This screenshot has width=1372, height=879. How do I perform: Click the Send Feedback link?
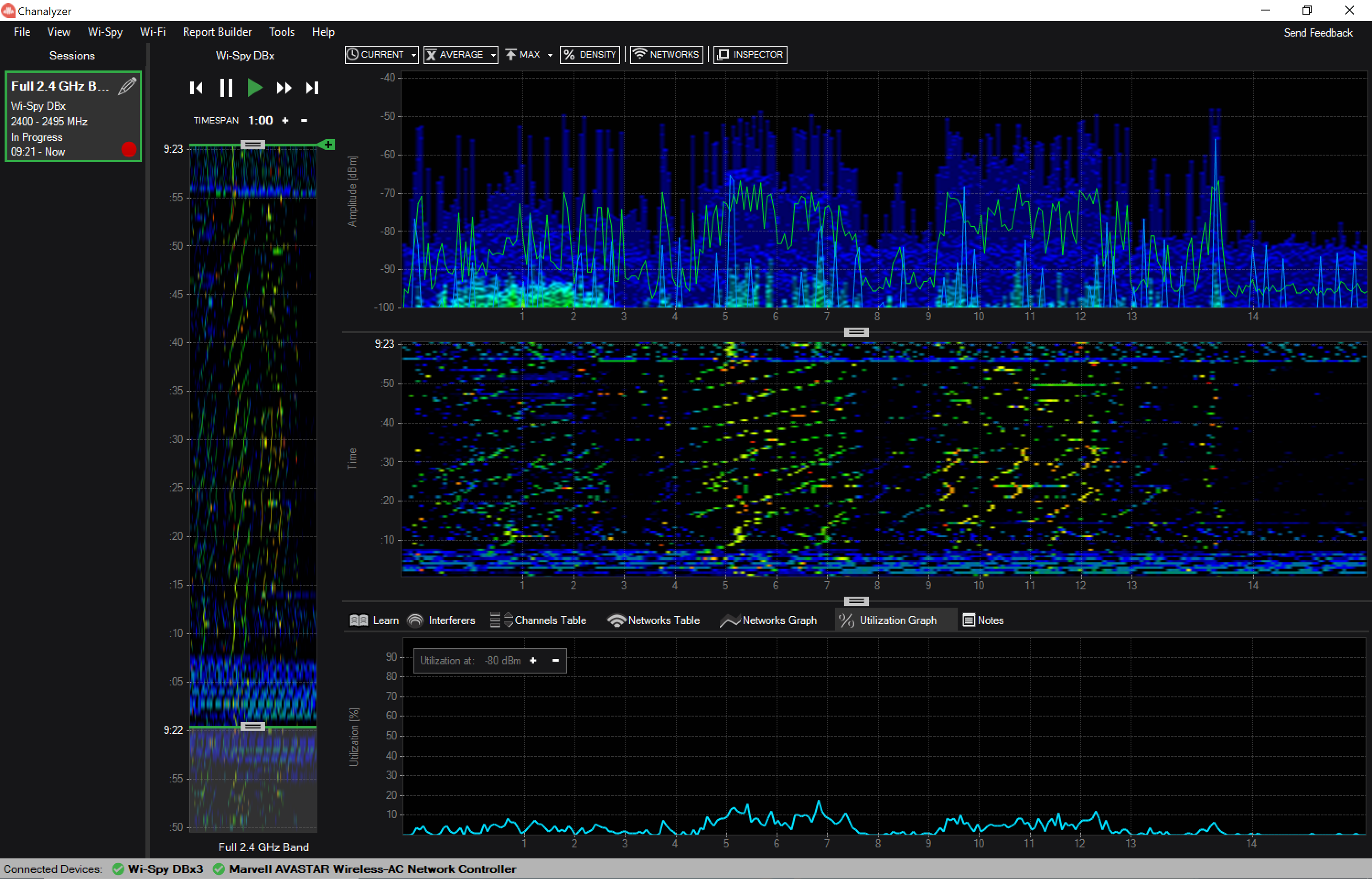1318,32
